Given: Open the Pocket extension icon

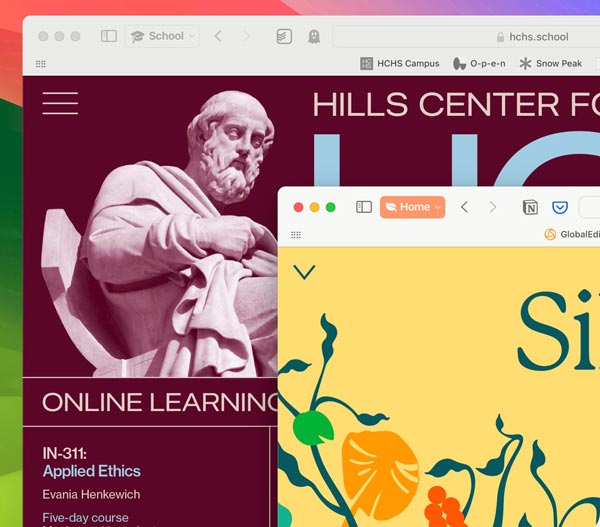Looking at the screenshot, I should pos(560,207).
